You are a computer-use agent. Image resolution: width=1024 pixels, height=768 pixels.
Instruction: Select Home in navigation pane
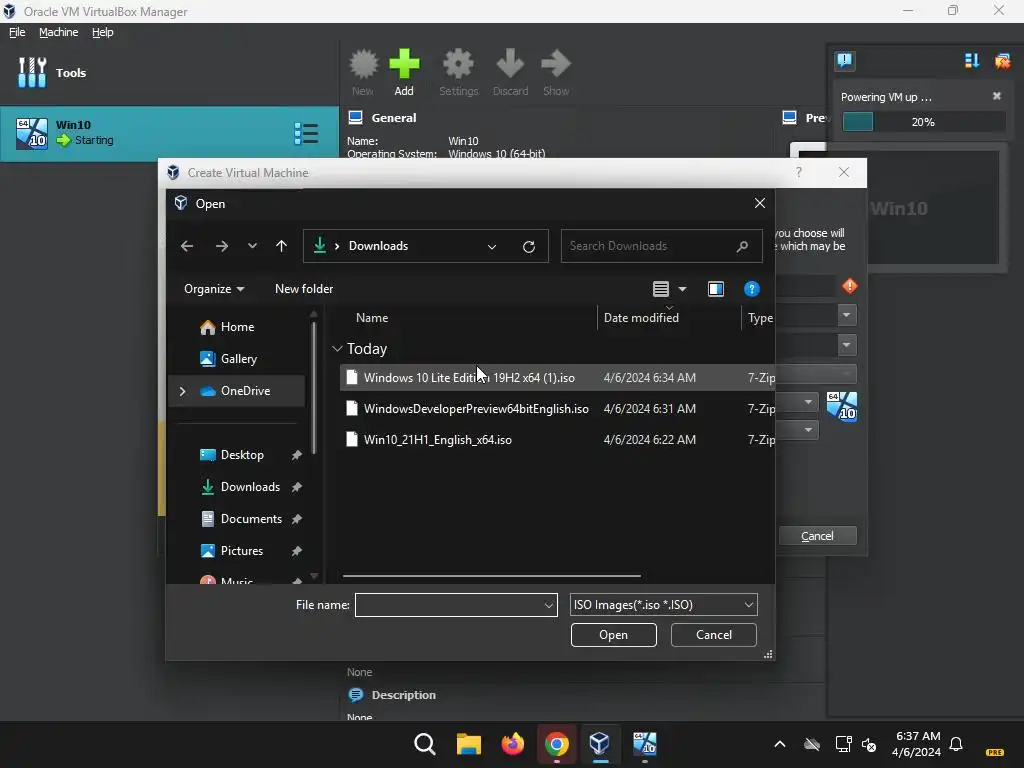pyautogui.click(x=236, y=327)
